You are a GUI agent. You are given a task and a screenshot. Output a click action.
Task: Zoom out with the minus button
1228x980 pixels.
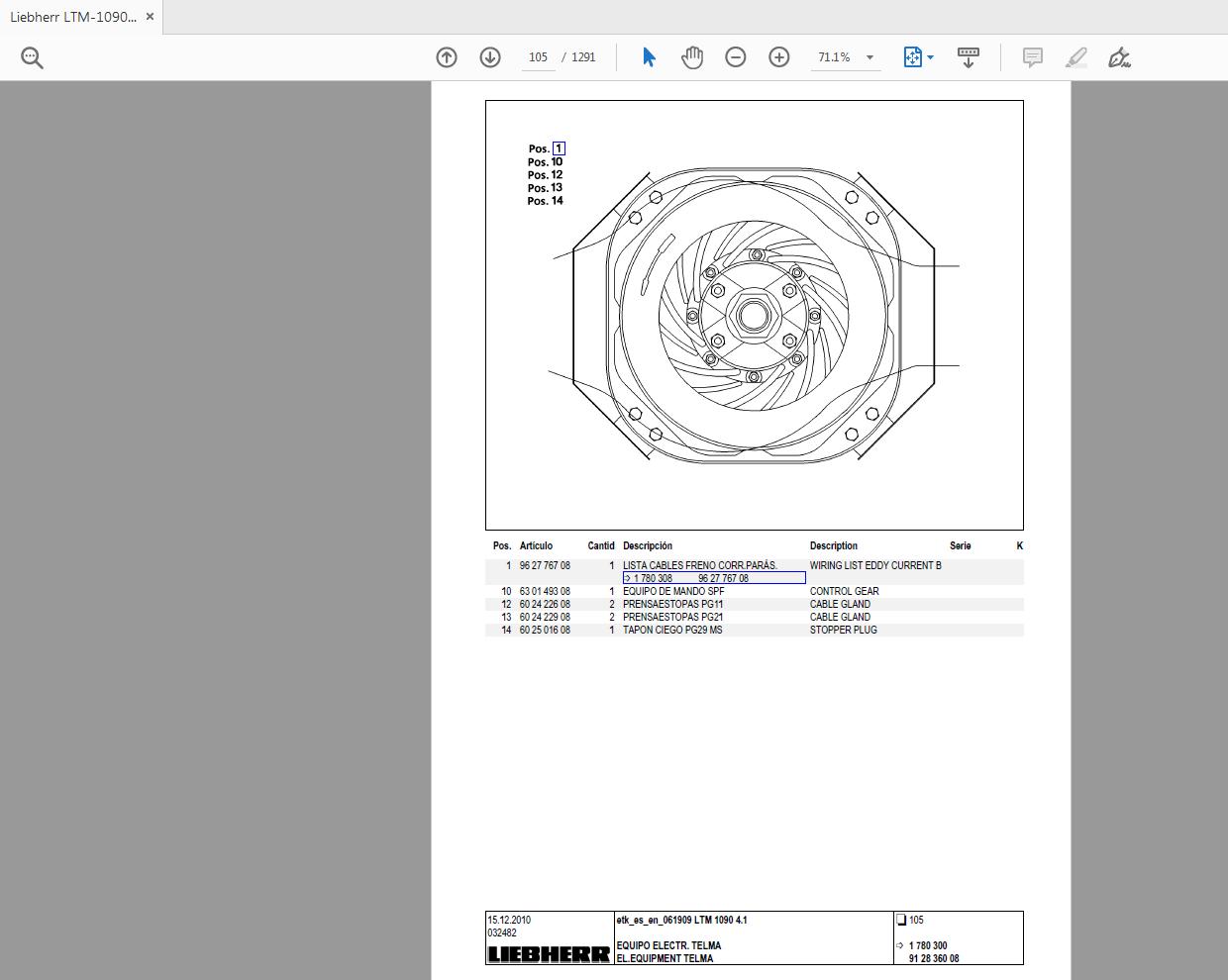[x=736, y=57]
